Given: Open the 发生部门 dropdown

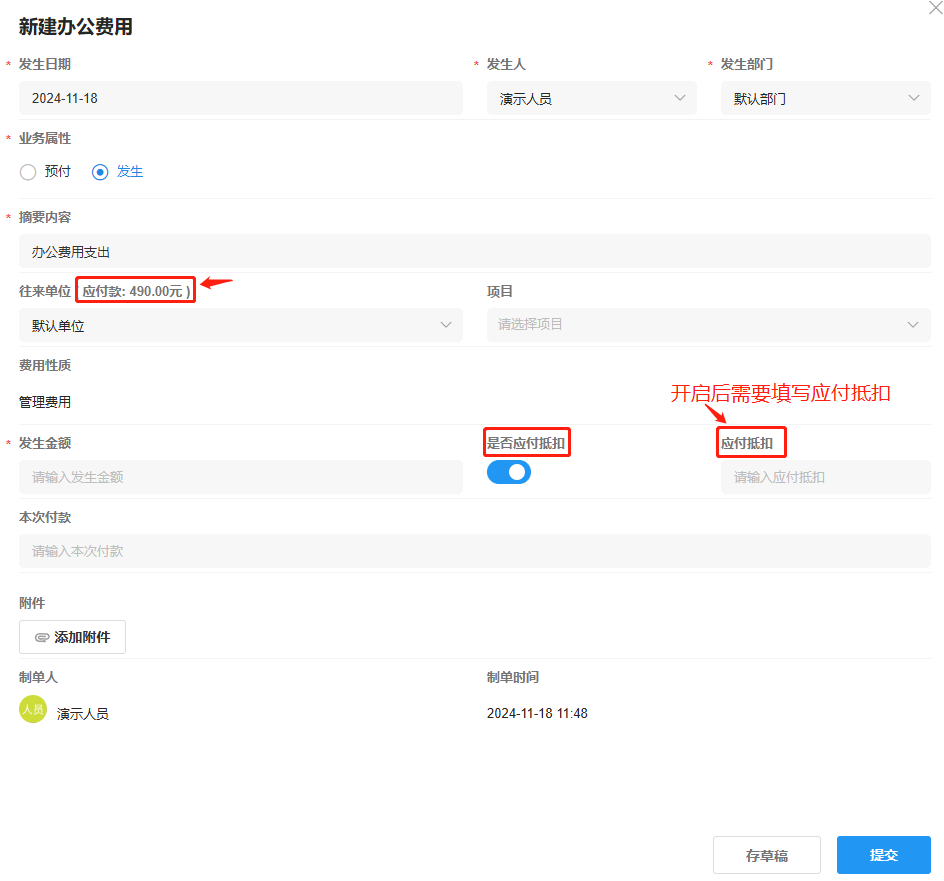Looking at the screenshot, I should pyautogui.click(x=825, y=98).
